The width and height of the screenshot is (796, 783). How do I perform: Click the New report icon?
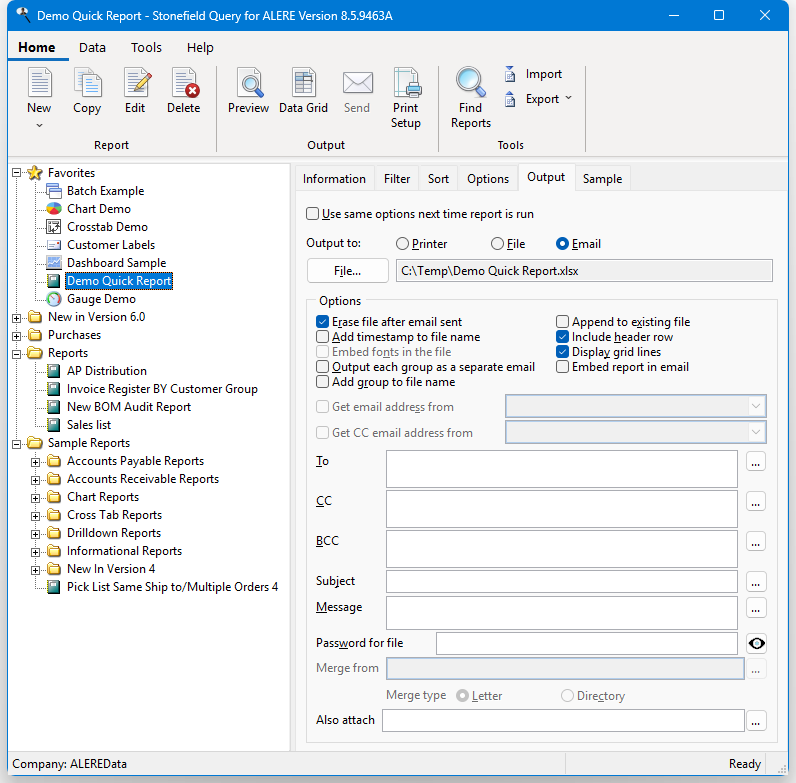(x=39, y=86)
